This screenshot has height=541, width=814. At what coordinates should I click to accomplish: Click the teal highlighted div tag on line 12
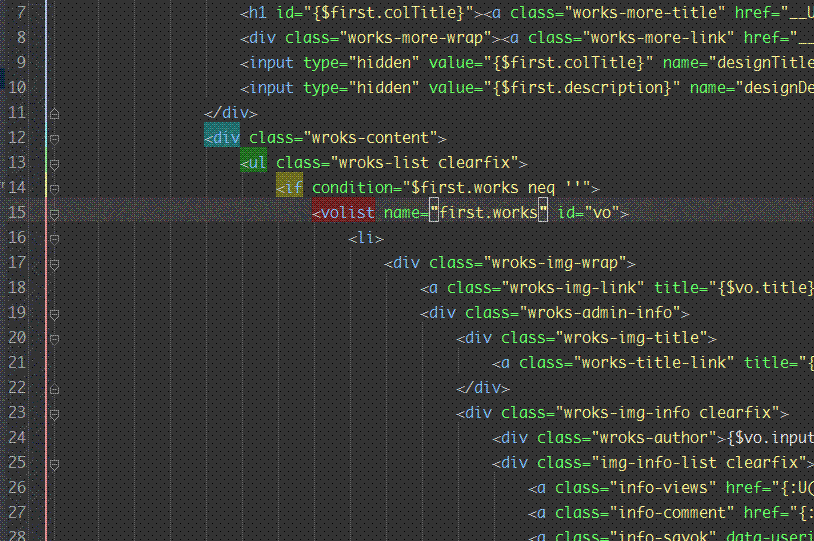point(222,138)
